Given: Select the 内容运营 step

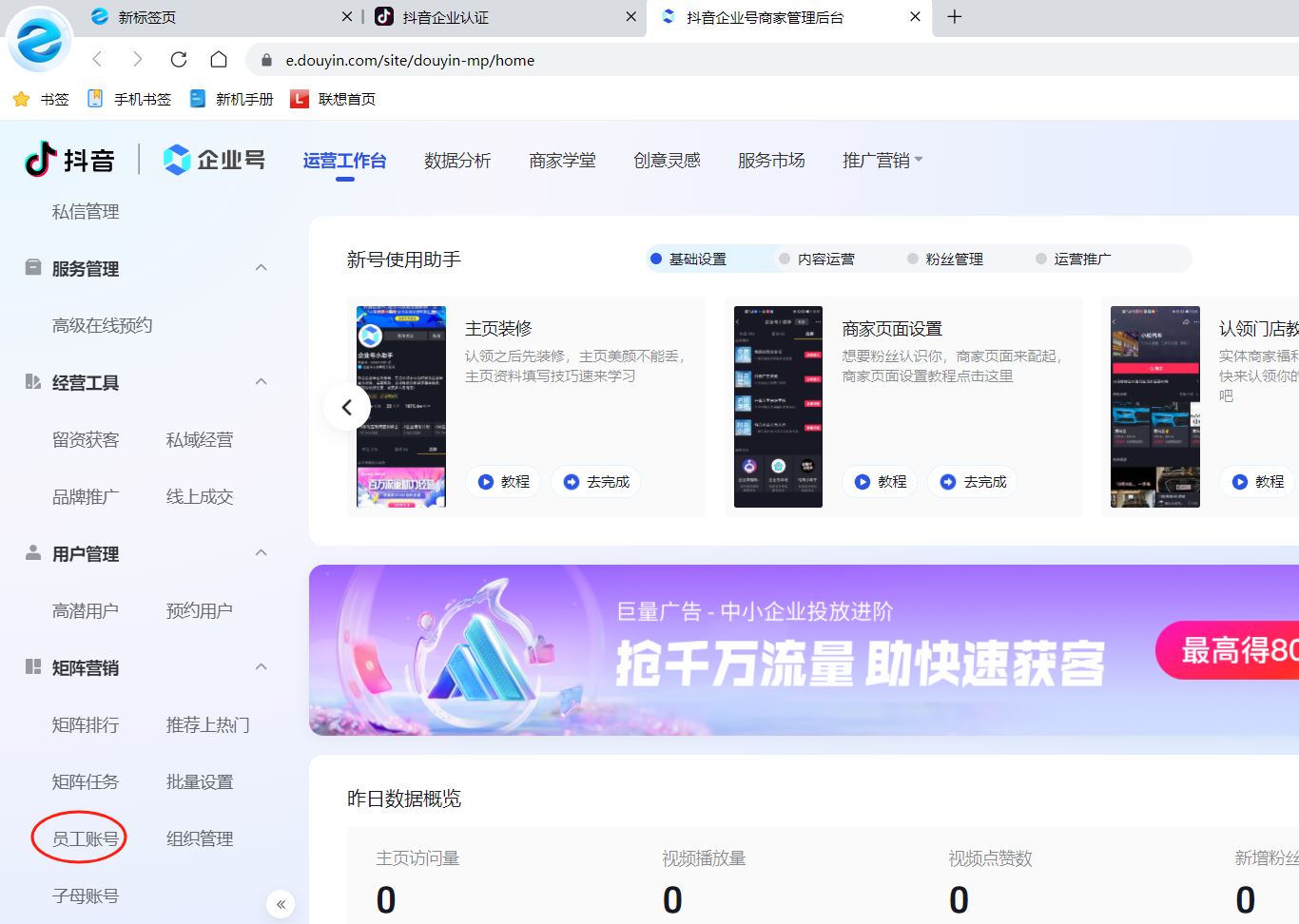Looking at the screenshot, I should pos(817,259).
